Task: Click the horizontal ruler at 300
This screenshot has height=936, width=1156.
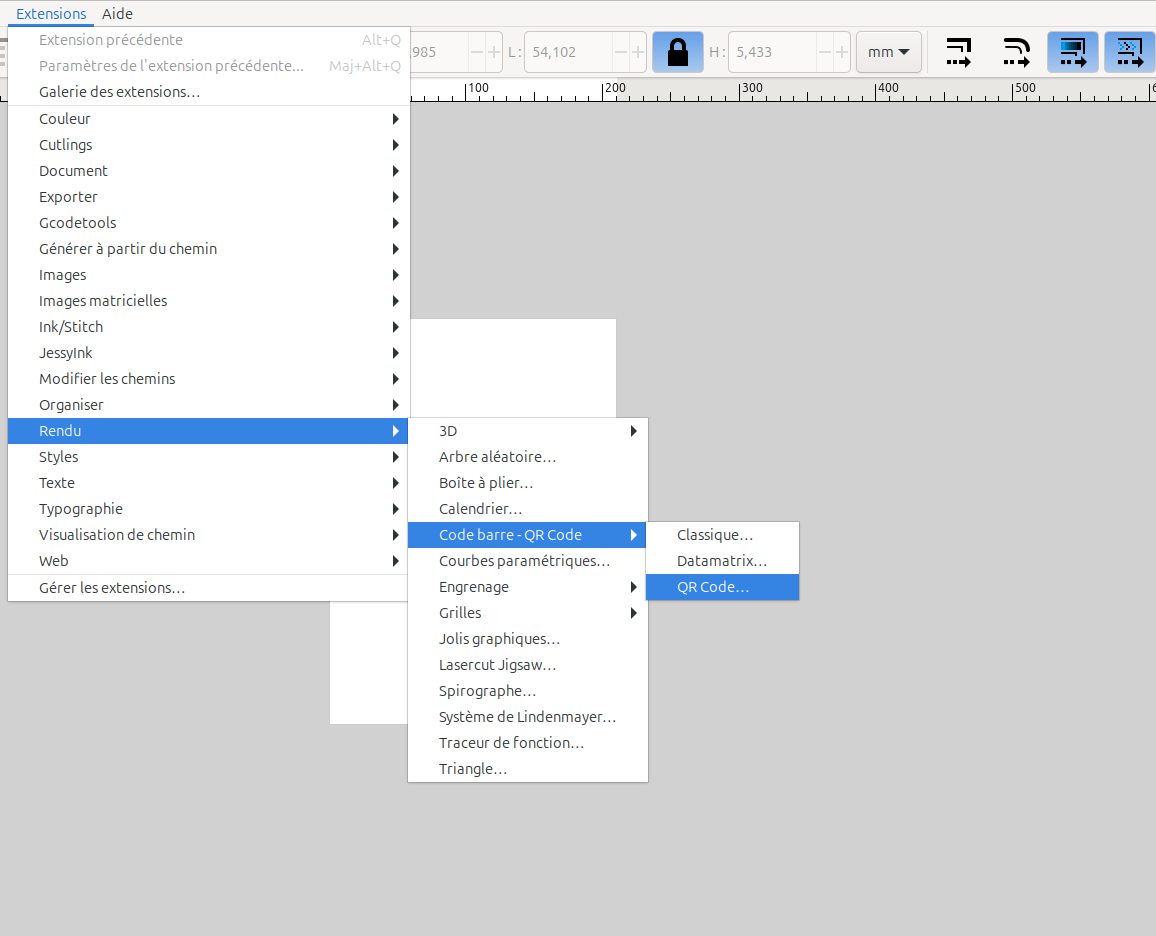Action: click(x=741, y=90)
